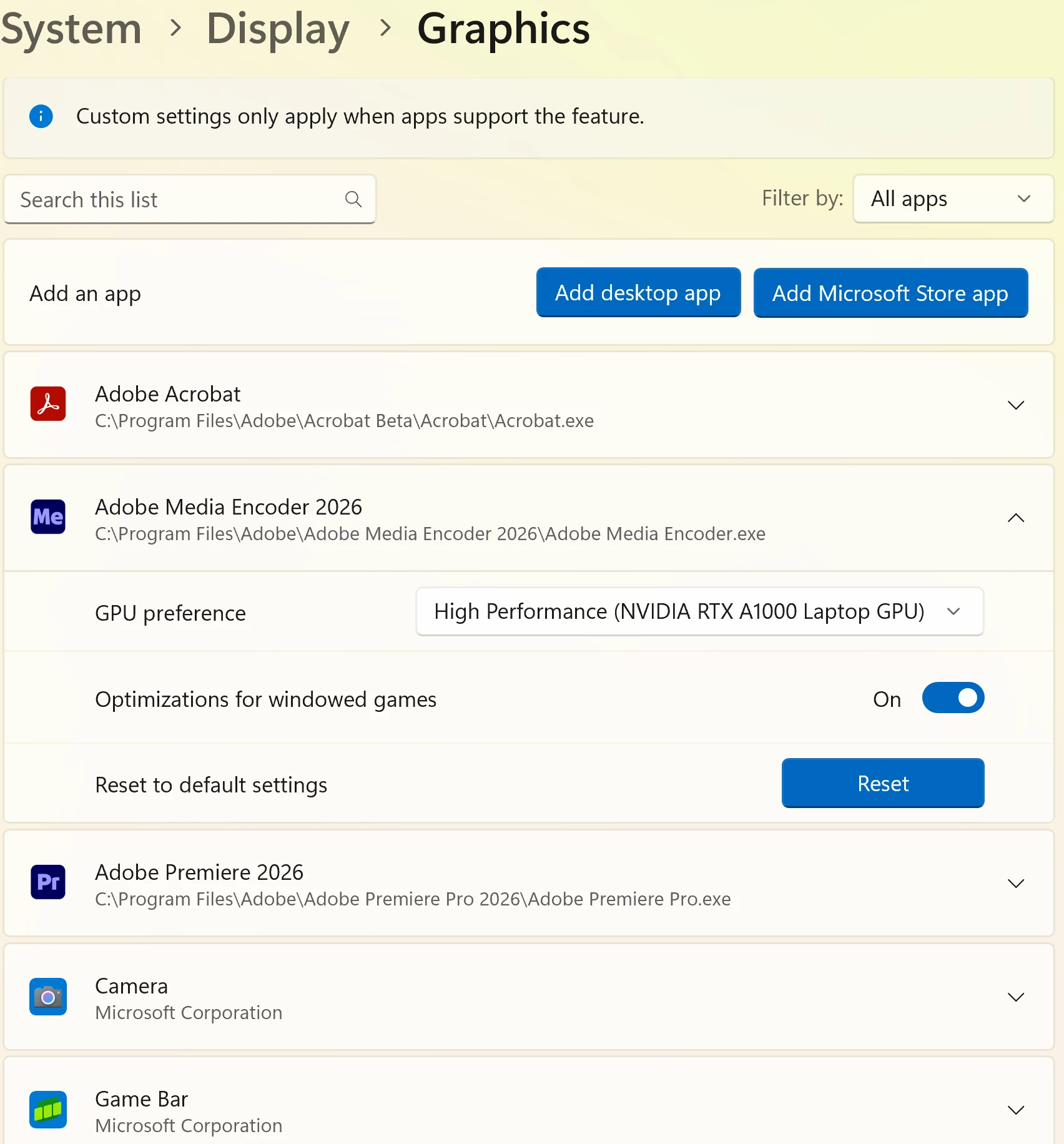
Task: Go to Display in the breadcrumb
Action: pyautogui.click(x=278, y=30)
